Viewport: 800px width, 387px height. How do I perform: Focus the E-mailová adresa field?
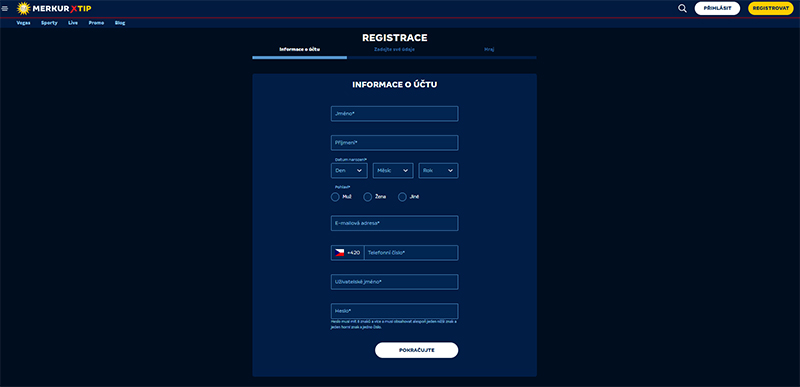point(394,223)
